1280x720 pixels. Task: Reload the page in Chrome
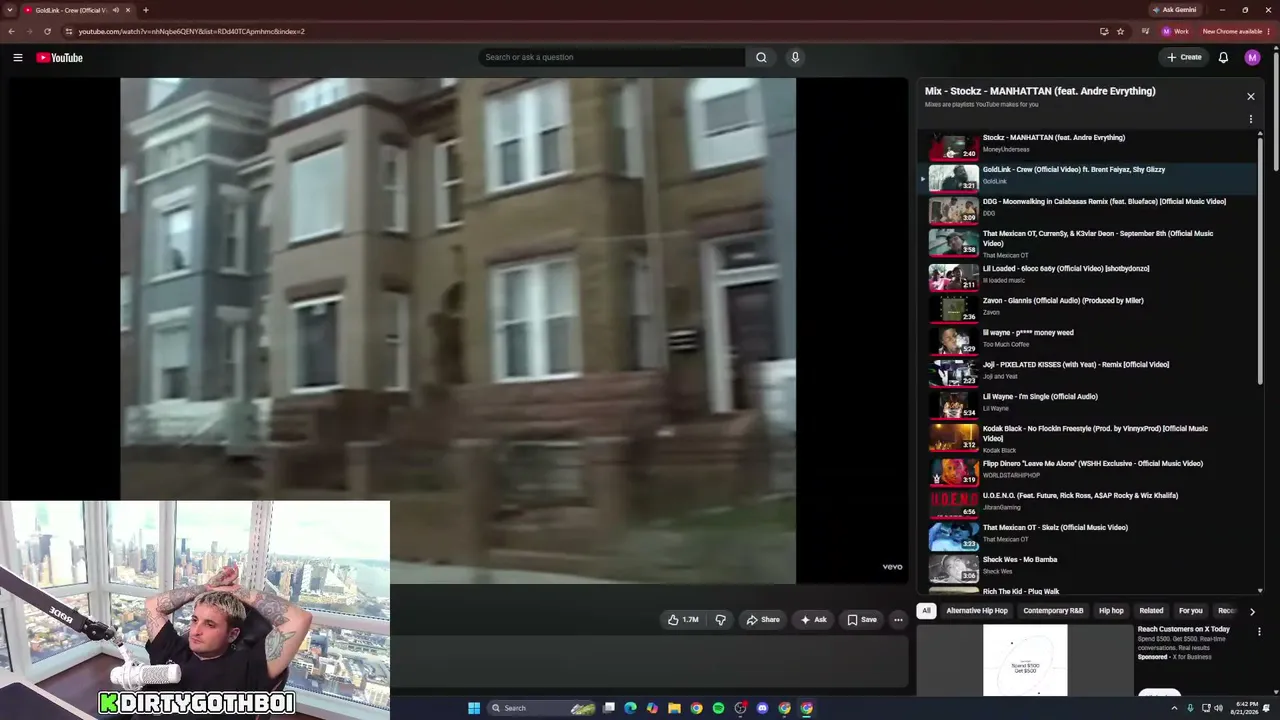[47, 31]
